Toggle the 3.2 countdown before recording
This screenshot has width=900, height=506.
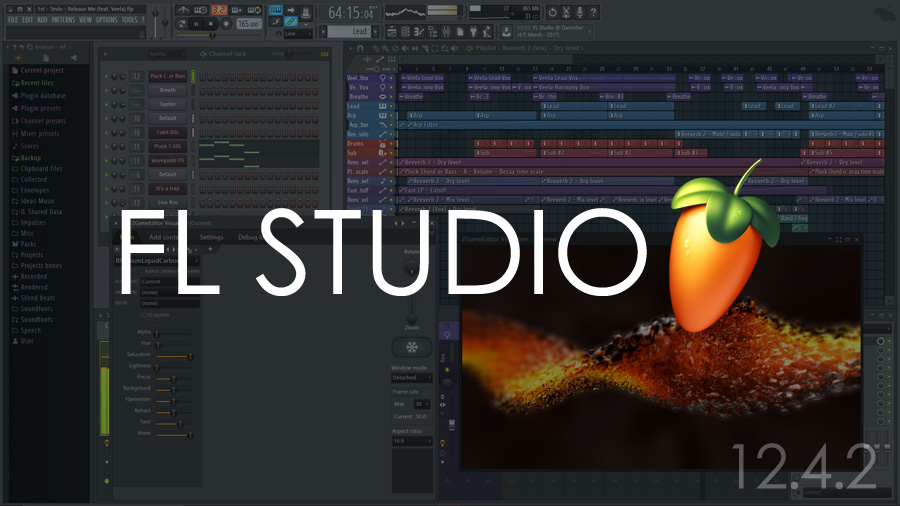[219, 10]
